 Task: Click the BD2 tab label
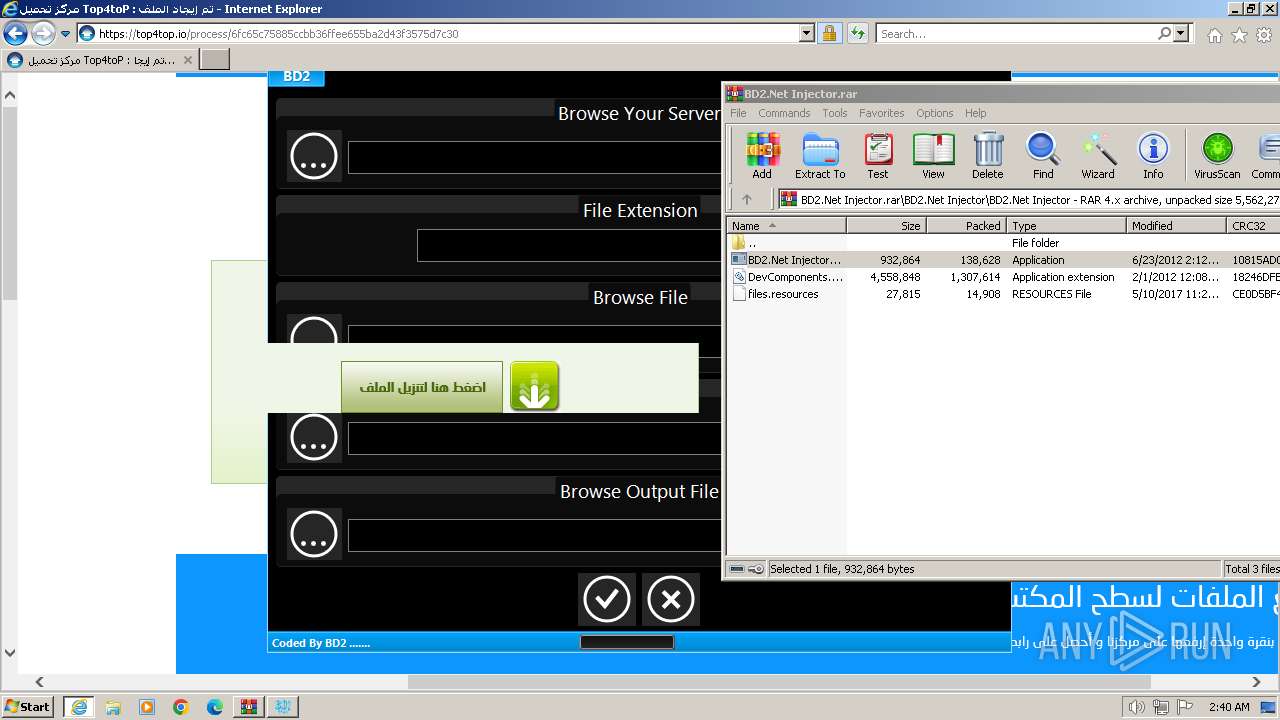click(x=297, y=77)
